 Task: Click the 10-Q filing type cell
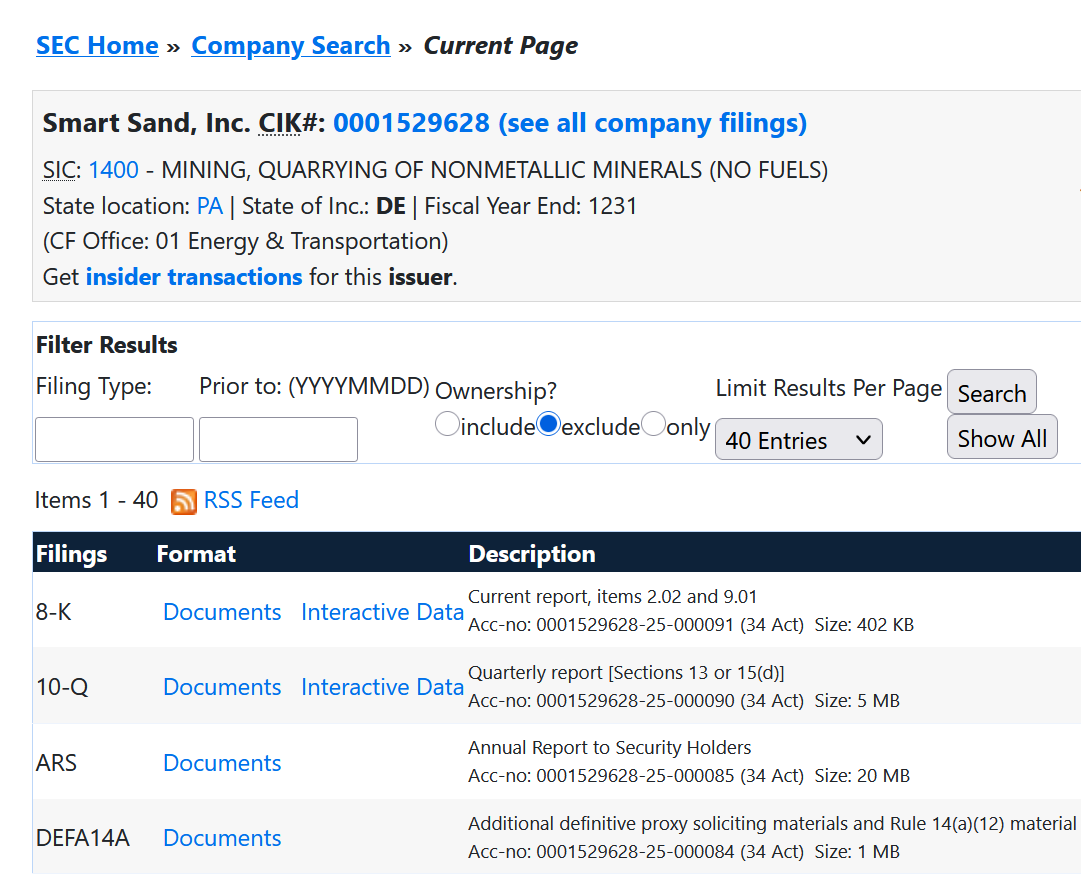point(62,687)
